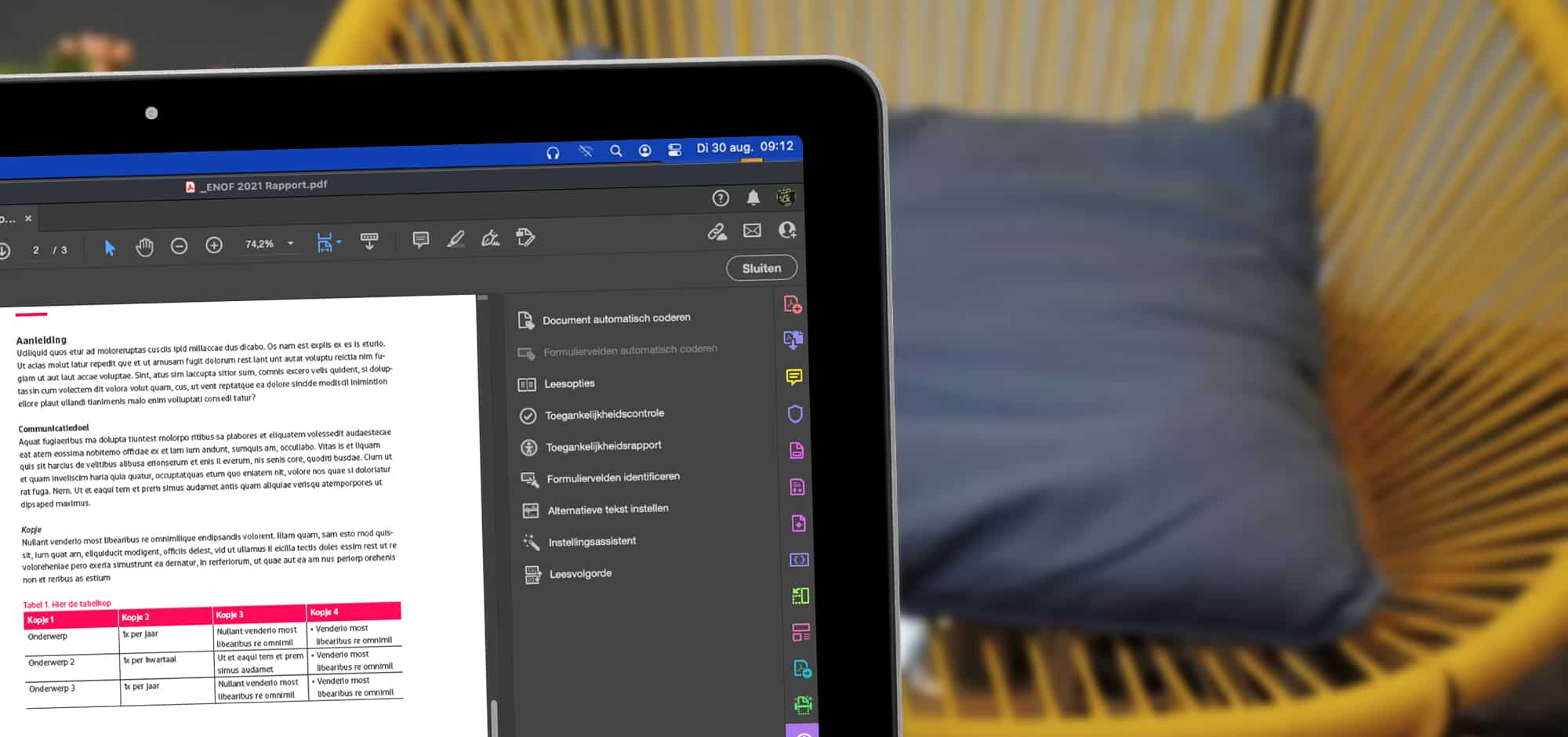Open Toegankelijkheidsrapport
Viewport: 1568px width, 737px height.
591,446
